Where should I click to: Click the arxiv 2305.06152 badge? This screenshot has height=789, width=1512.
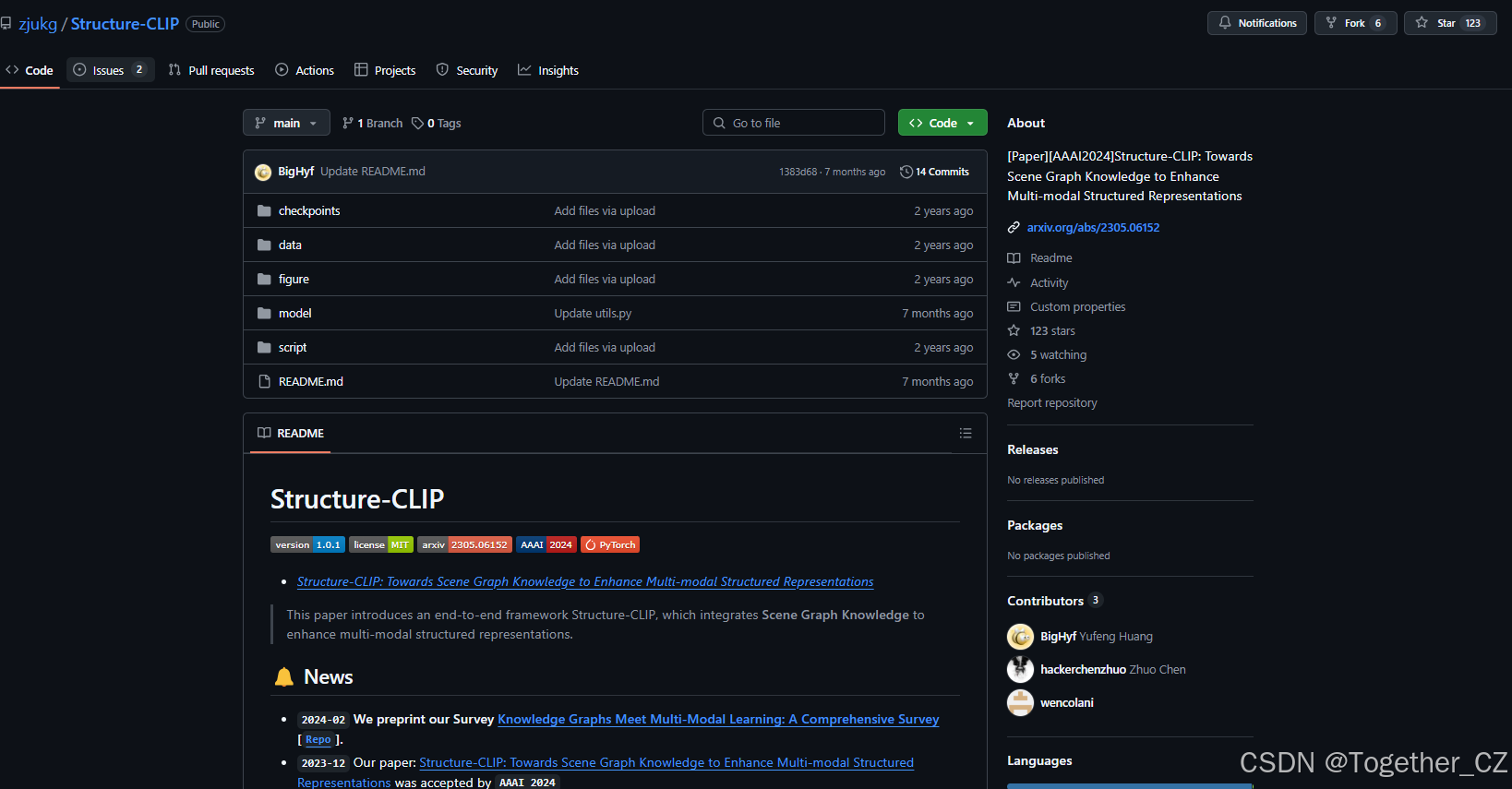pos(464,544)
